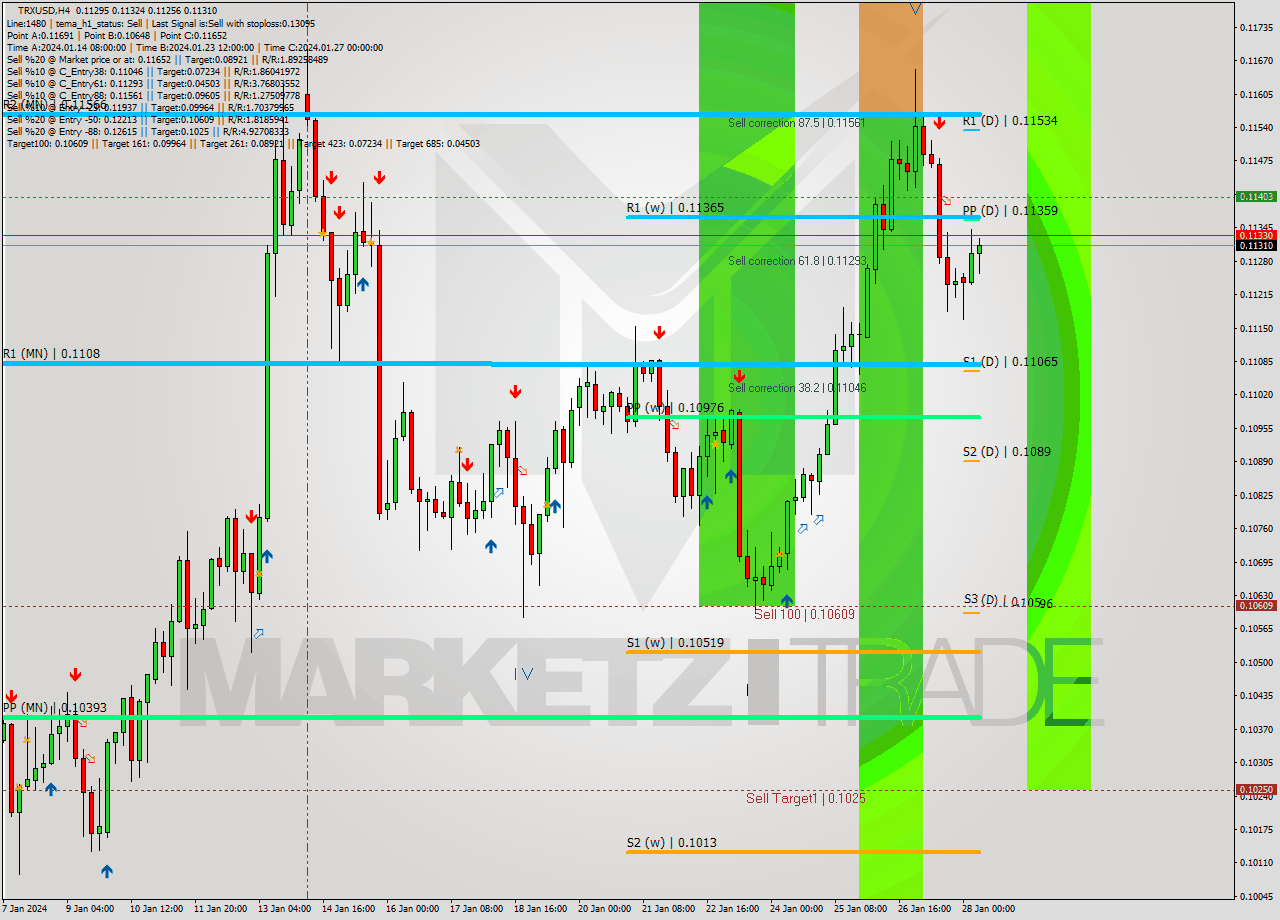1280x920 pixels.
Task: Click the last green candle at 28 Jan
Action: [x=979, y=249]
